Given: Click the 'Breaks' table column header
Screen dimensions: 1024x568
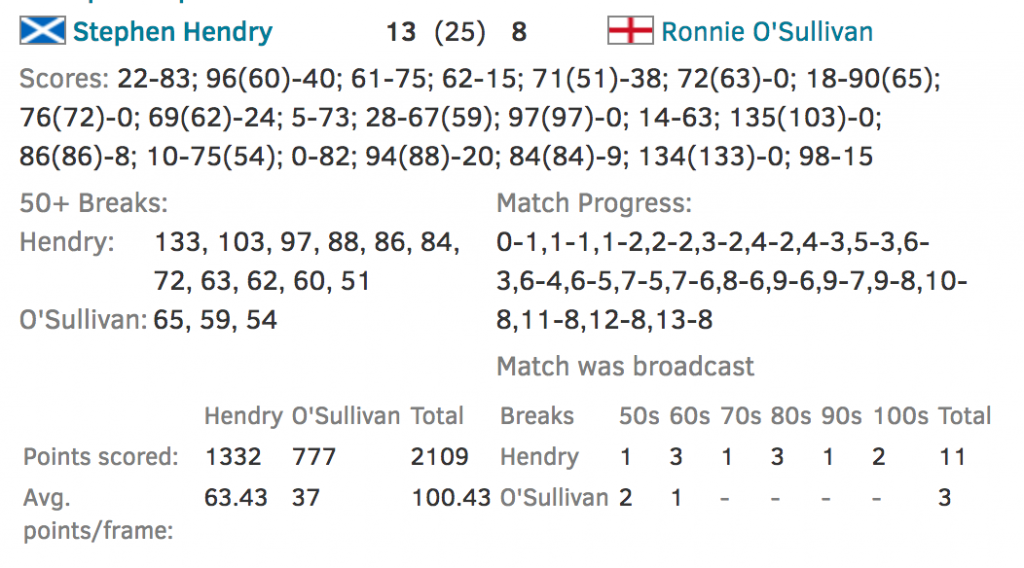Looking at the screenshot, I should tap(537, 416).
